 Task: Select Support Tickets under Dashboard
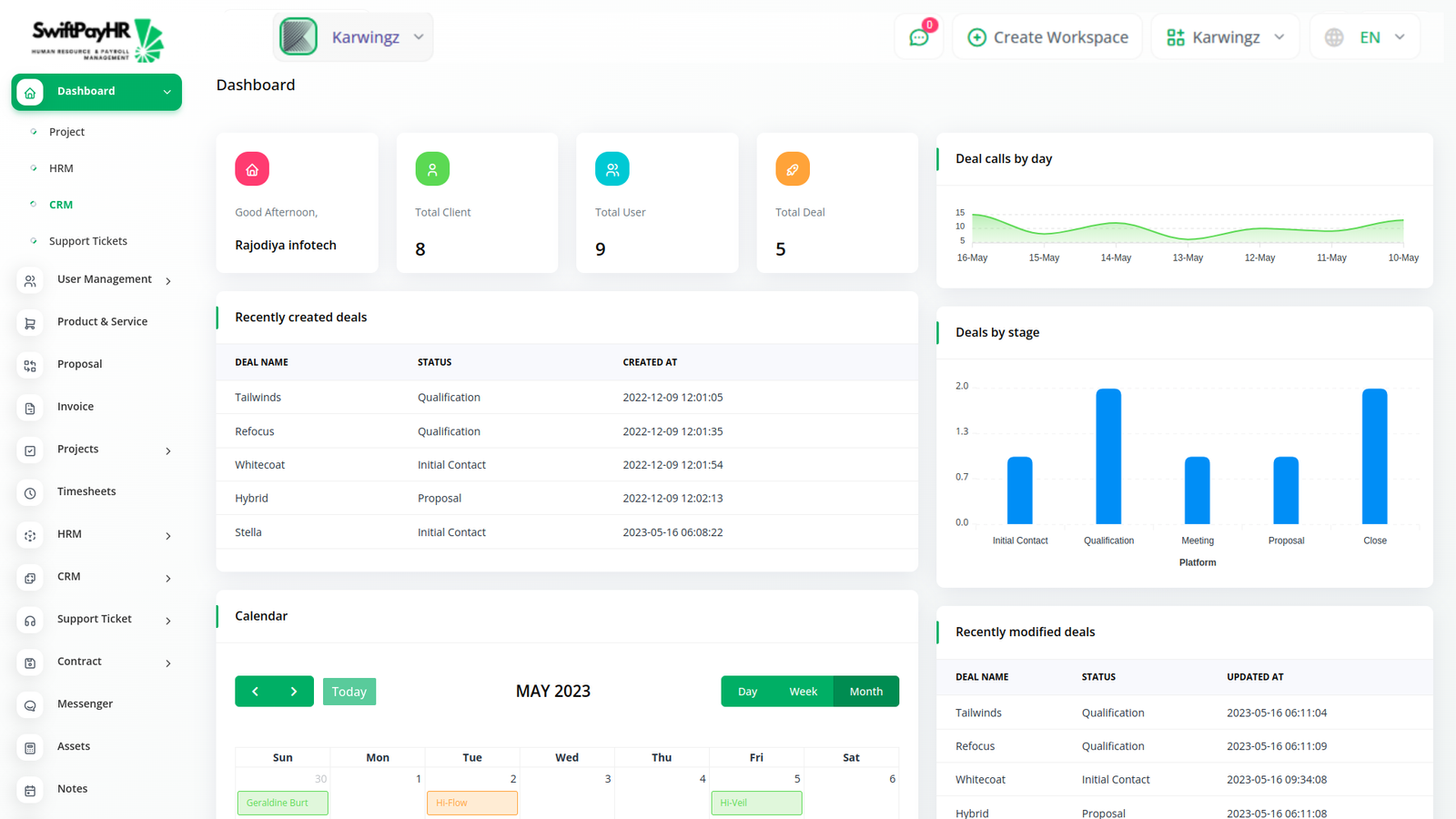pyautogui.click(x=88, y=241)
